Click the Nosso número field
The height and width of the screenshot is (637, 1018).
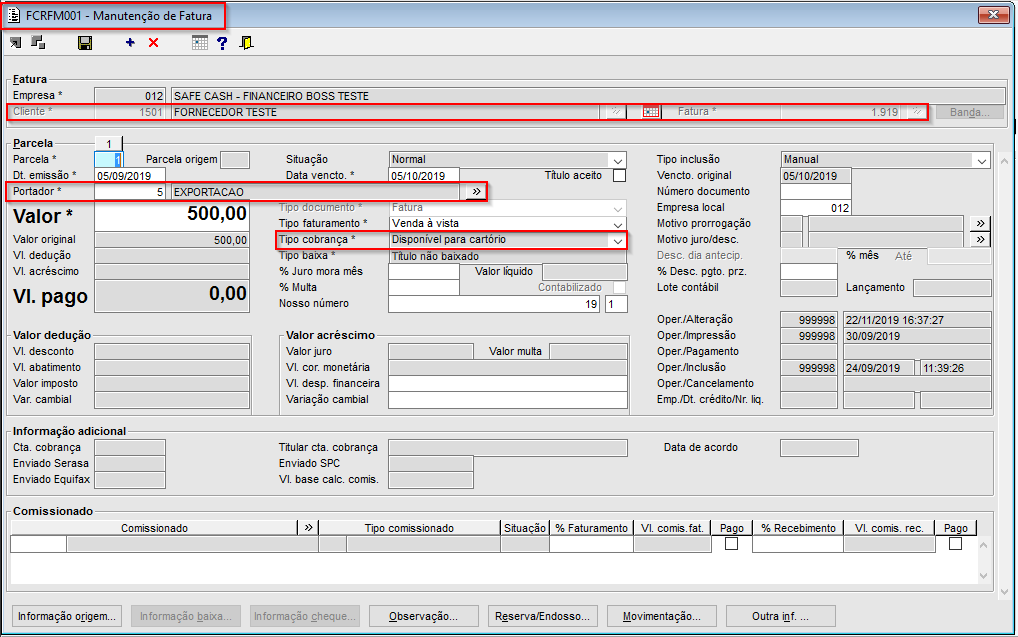click(495, 303)
